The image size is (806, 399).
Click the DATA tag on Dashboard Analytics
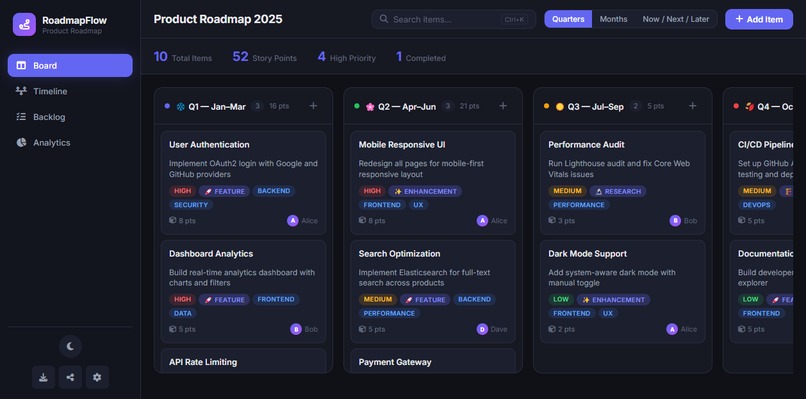[x=182, y=313]
